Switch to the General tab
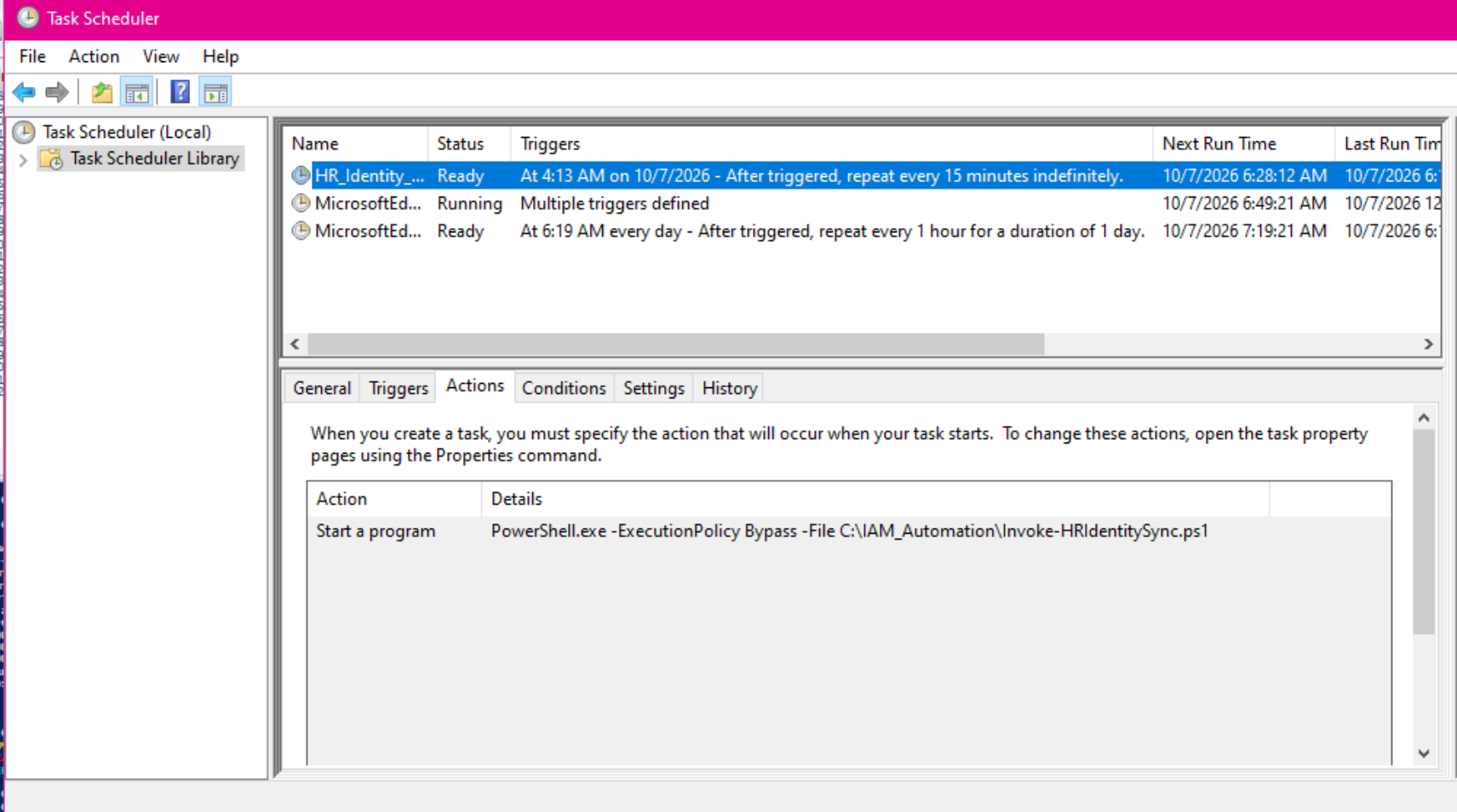The image size is (1457, 812). click(322, 388)
